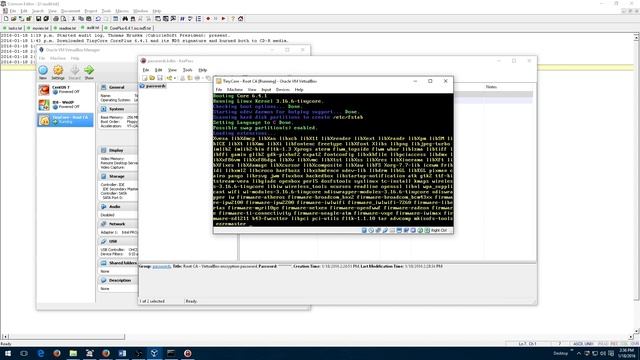Screen dimensions: 640x360
Task: Click the green Show arrow in VirtualBox Manager
Action: pyautogui.click(x=89, y=72)
